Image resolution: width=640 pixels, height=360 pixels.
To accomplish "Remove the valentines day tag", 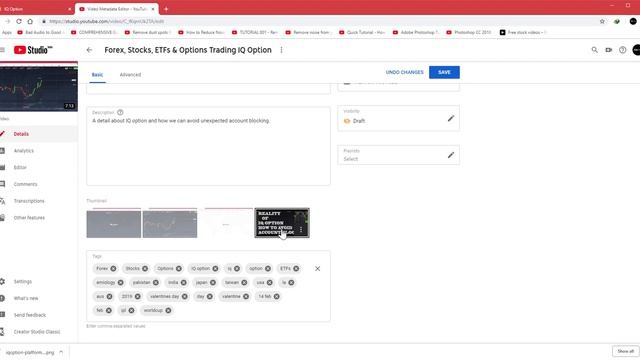I will [x=184, y=296].
